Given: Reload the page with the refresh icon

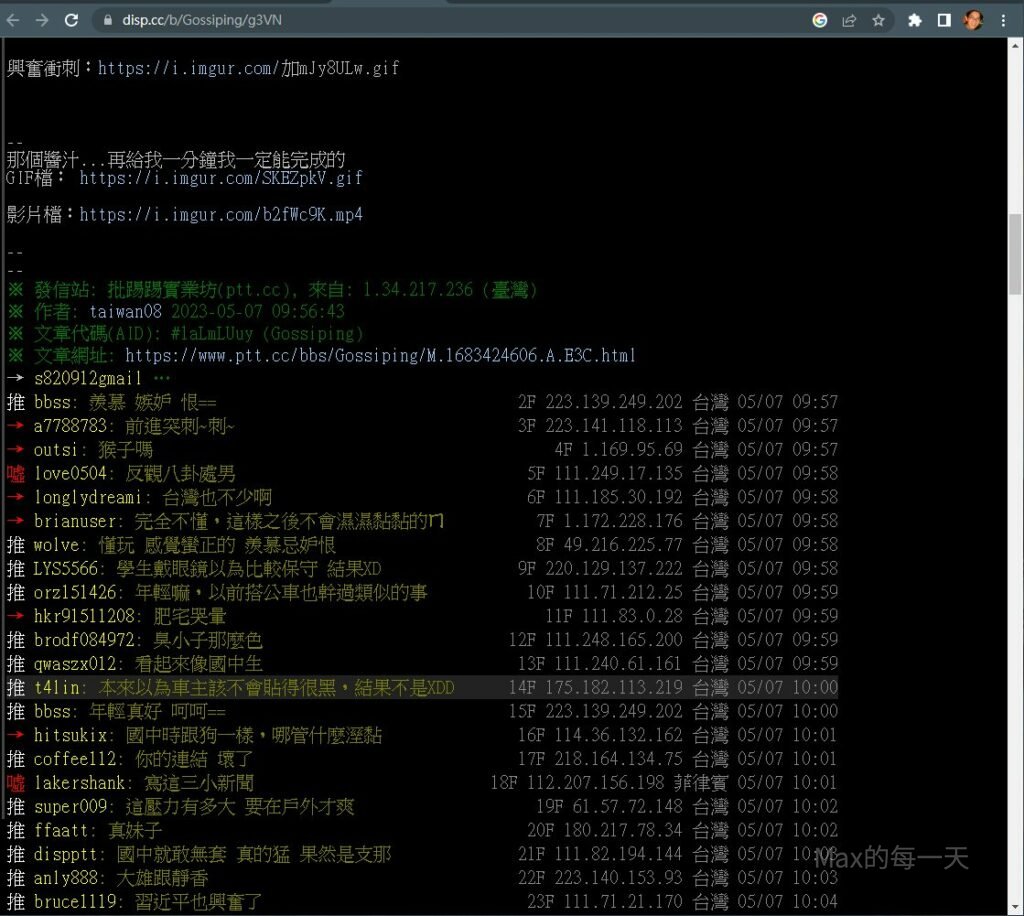Looking at the screenshot, I should coord(71,20).
